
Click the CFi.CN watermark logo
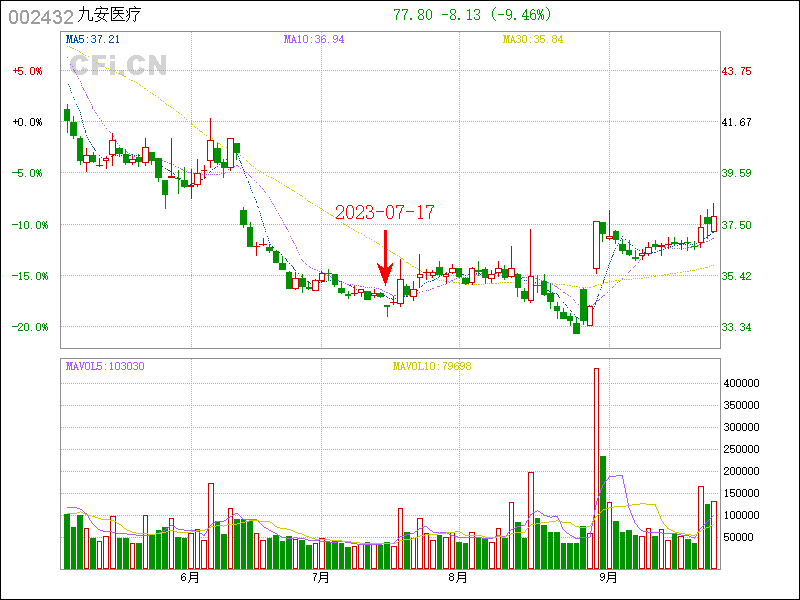point(117,66)
